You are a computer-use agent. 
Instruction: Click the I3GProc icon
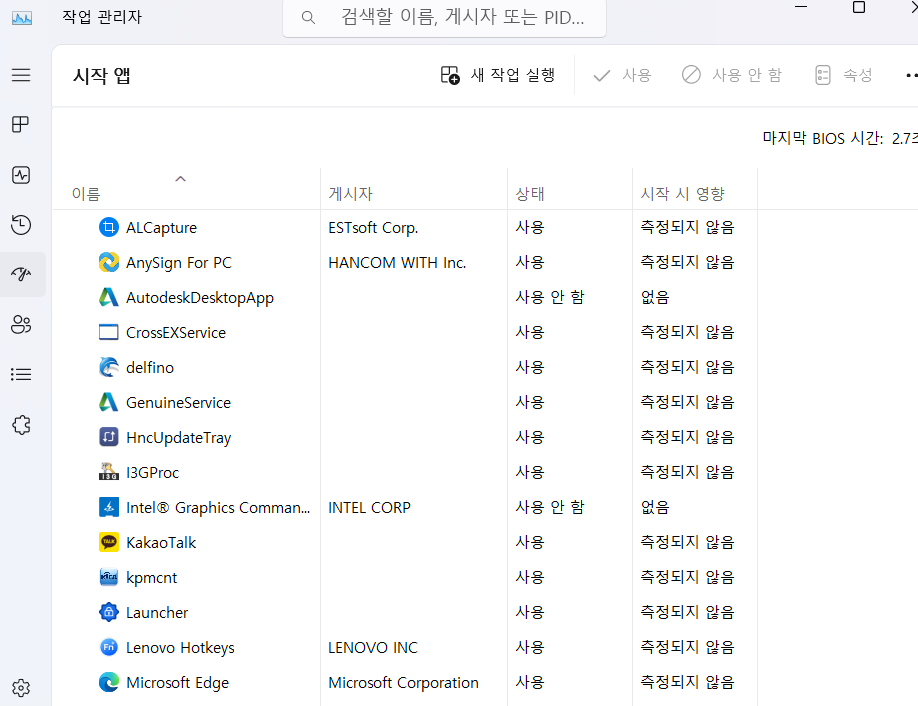[x=109, y=472]
